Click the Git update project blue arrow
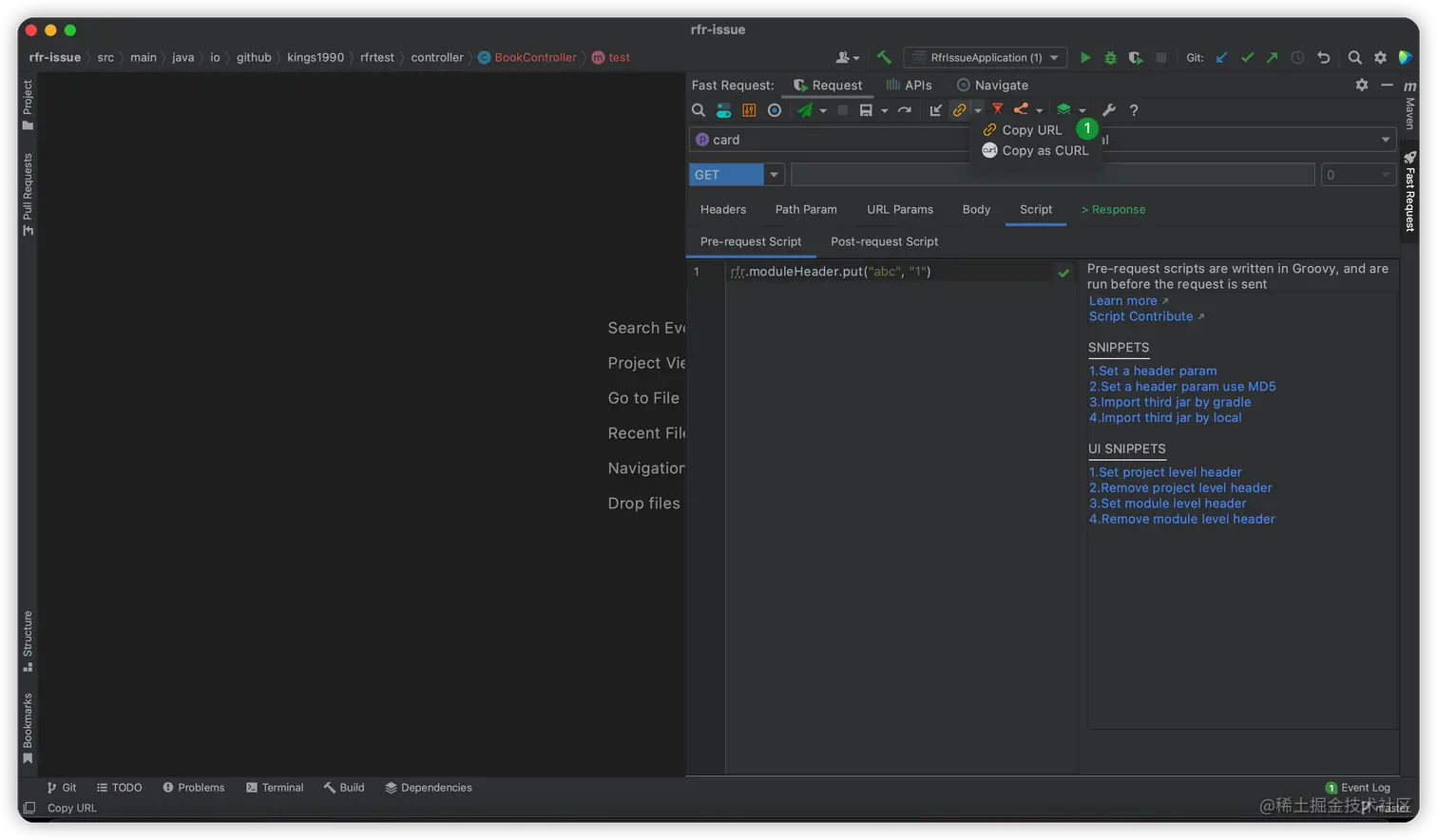 point(1222,58)
